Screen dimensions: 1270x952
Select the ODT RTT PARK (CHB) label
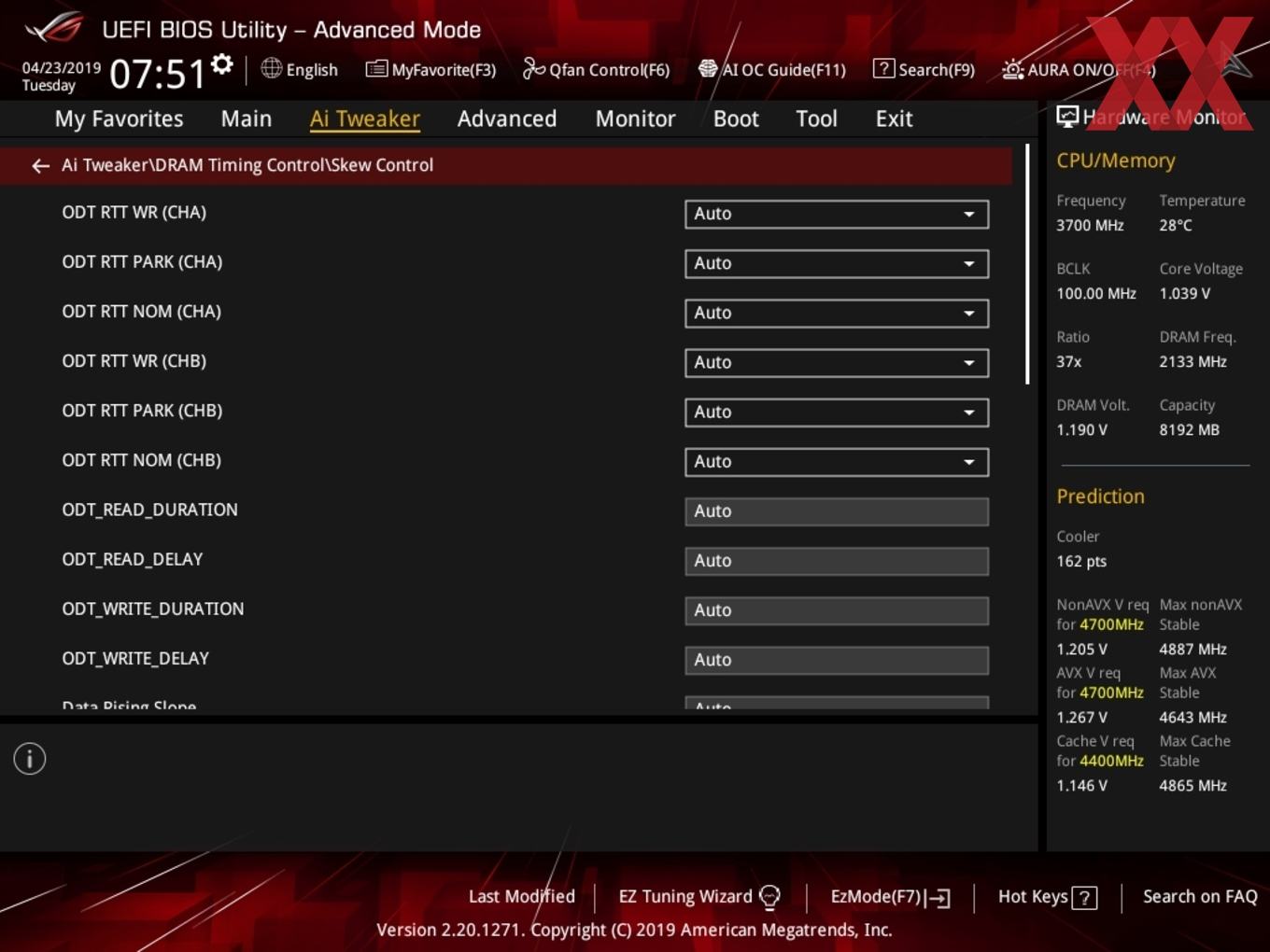point(142,411)
